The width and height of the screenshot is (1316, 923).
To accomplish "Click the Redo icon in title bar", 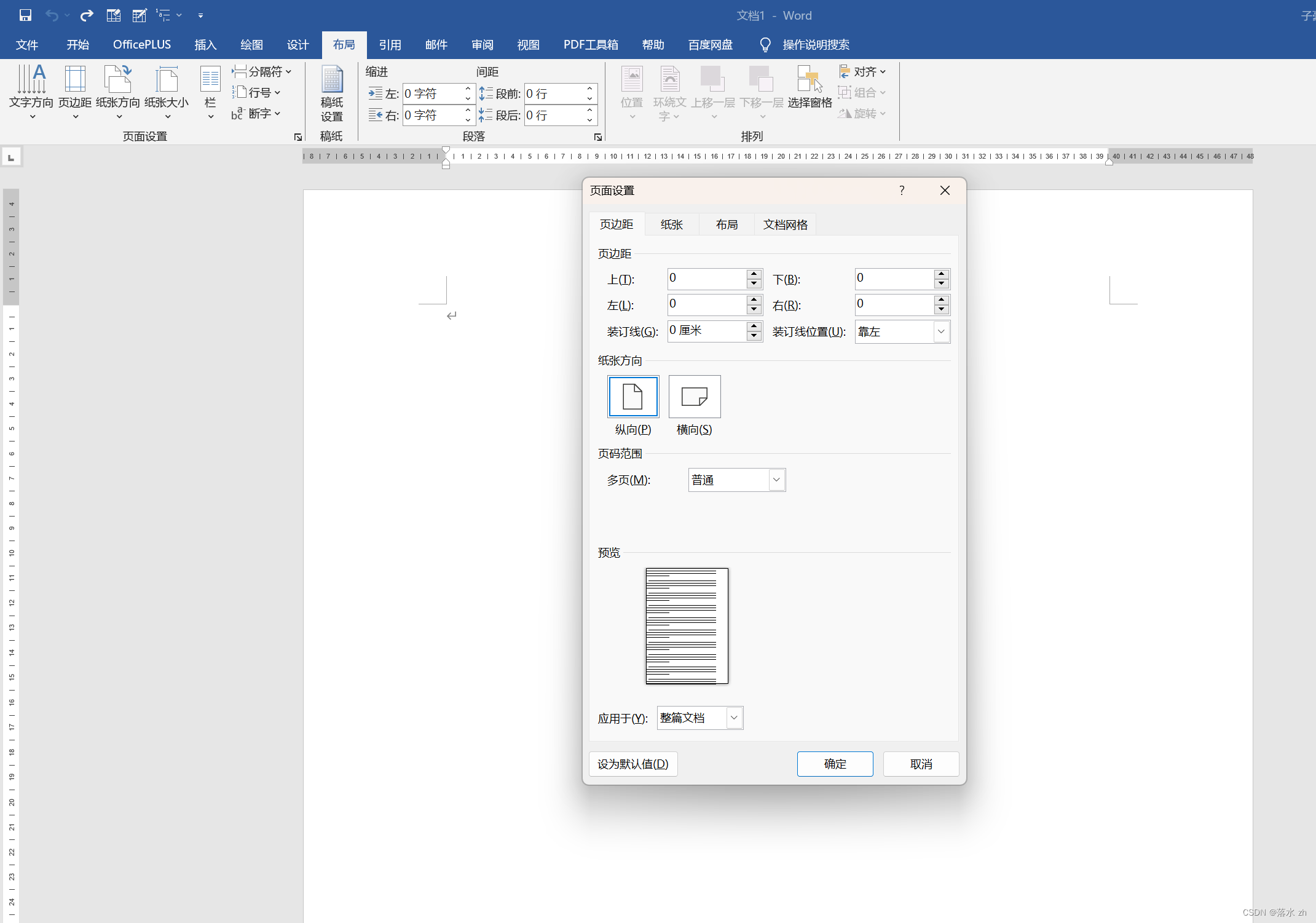I will (x=87, y=15).
